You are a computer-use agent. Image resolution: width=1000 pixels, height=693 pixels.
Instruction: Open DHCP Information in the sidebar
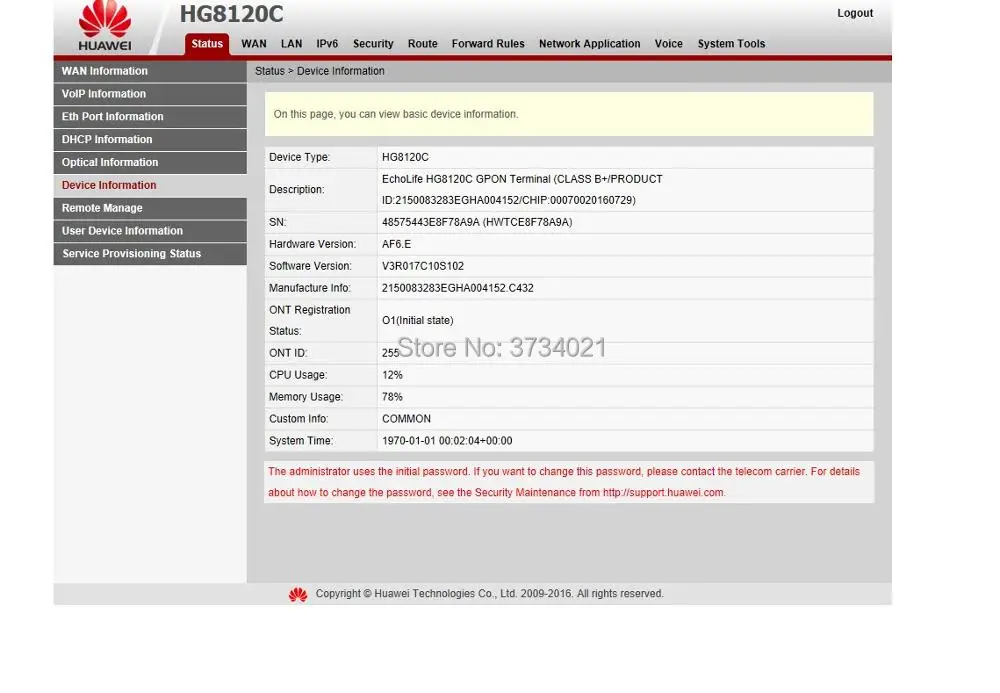click(150, 140)
